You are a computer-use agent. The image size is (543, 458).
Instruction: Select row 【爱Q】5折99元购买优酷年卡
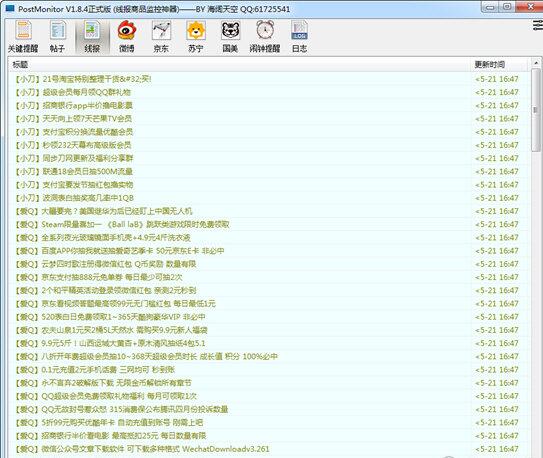269,422
